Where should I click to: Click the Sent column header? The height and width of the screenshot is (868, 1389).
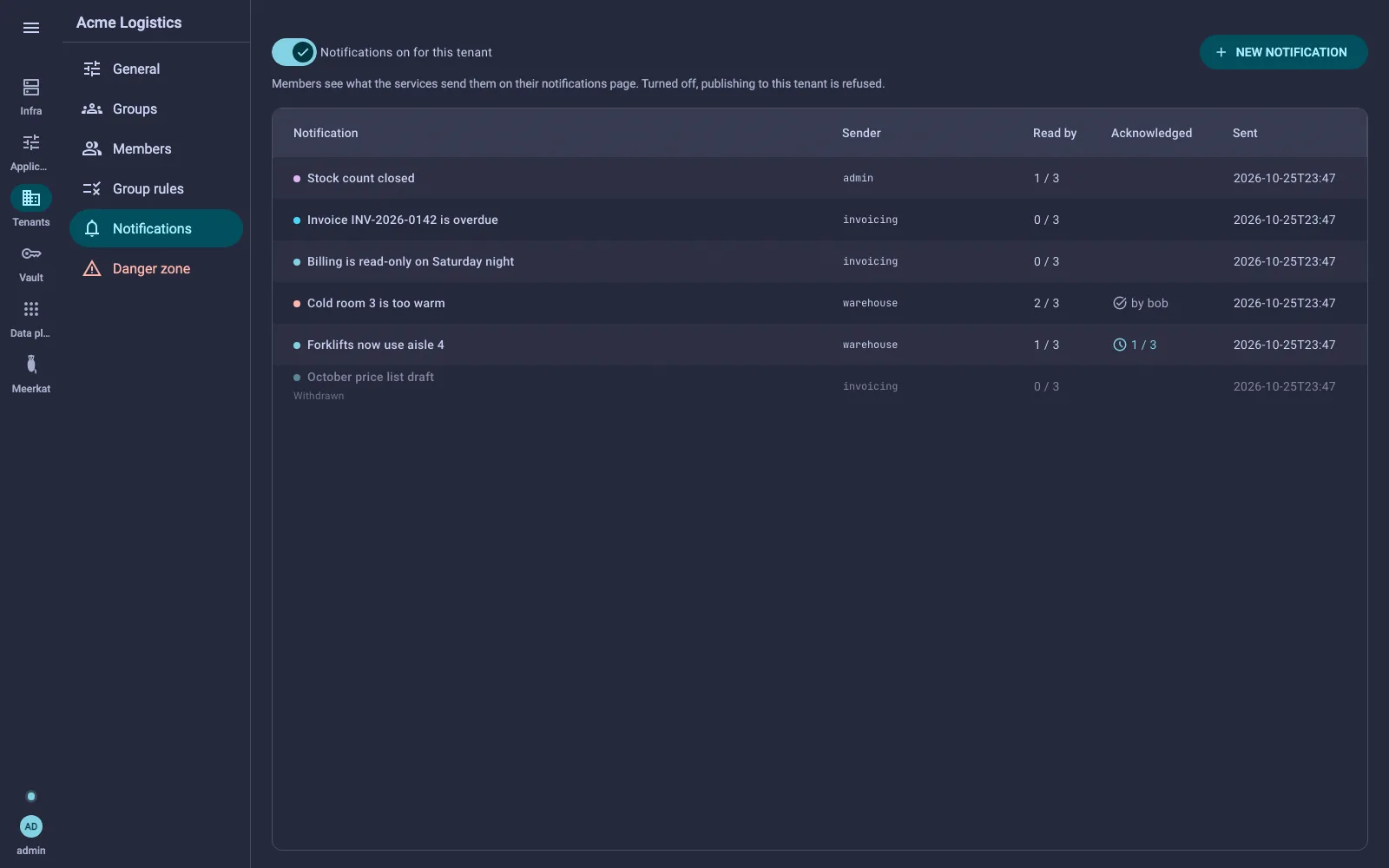[x=1245, y=133]
